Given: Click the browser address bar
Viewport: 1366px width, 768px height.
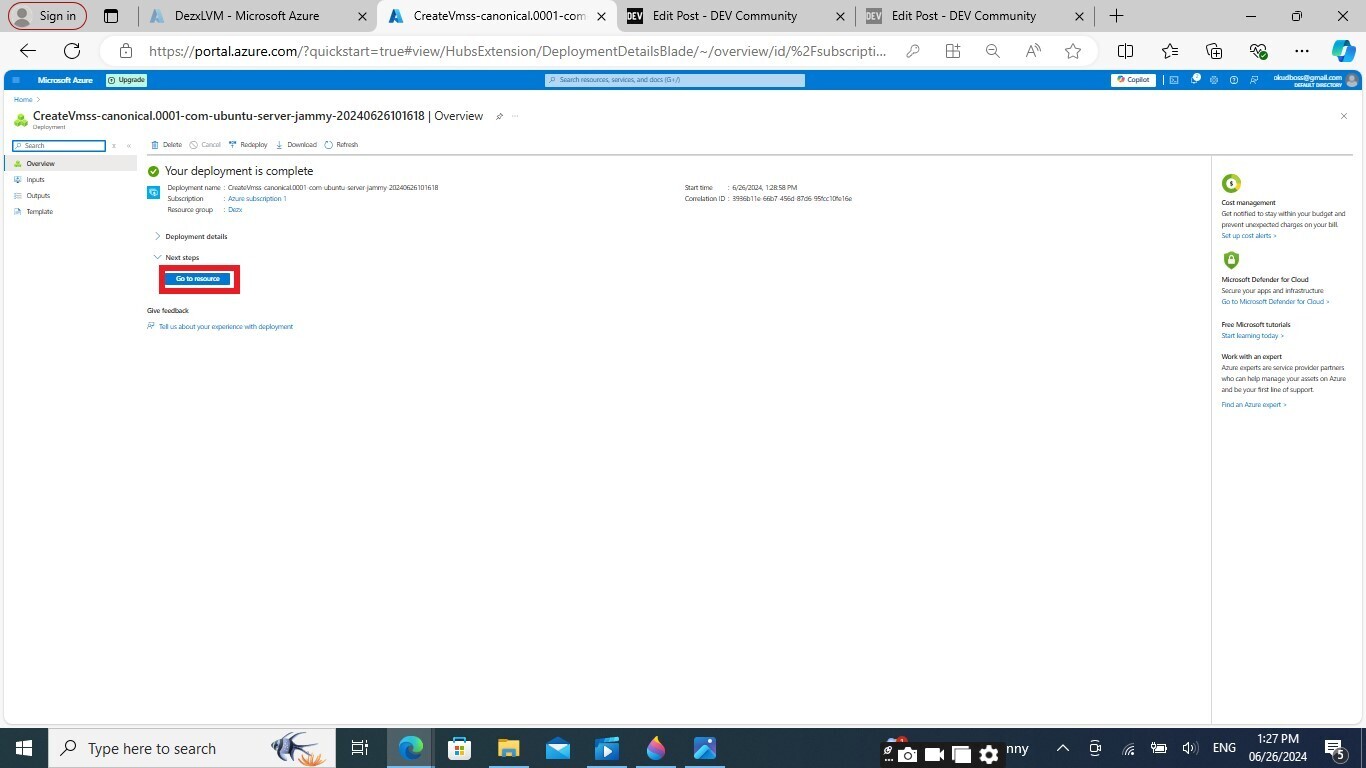Looking at the screenshot, I should (517, 51).
